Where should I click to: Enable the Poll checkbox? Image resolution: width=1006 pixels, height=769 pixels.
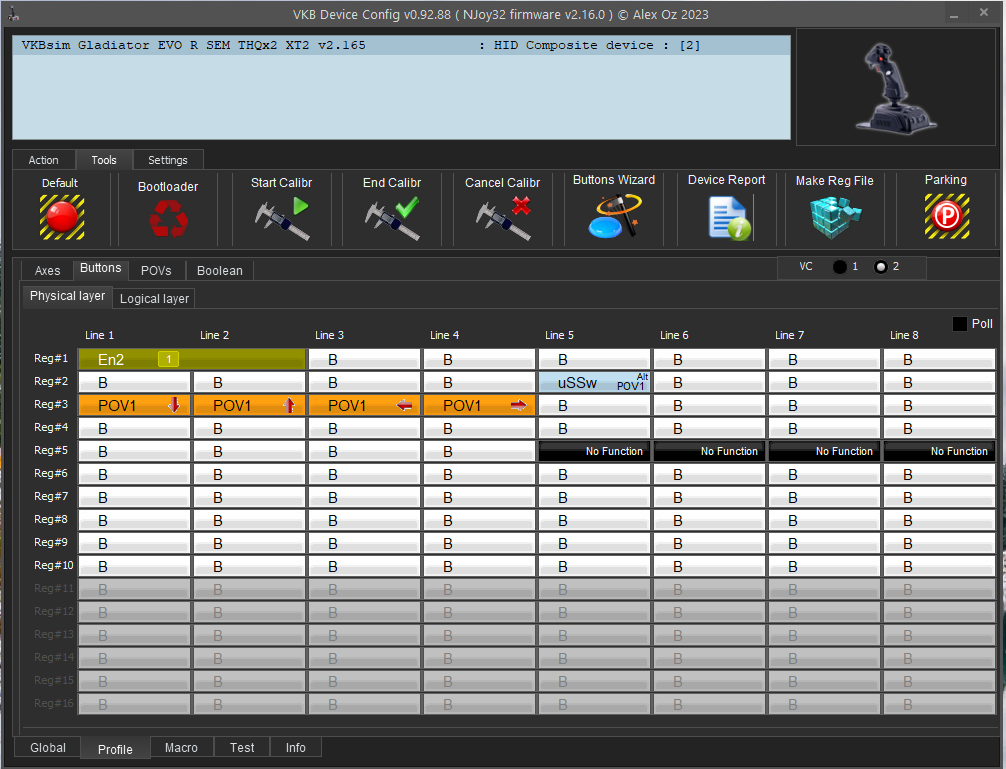pyautogui.click(x=960, y=324)
